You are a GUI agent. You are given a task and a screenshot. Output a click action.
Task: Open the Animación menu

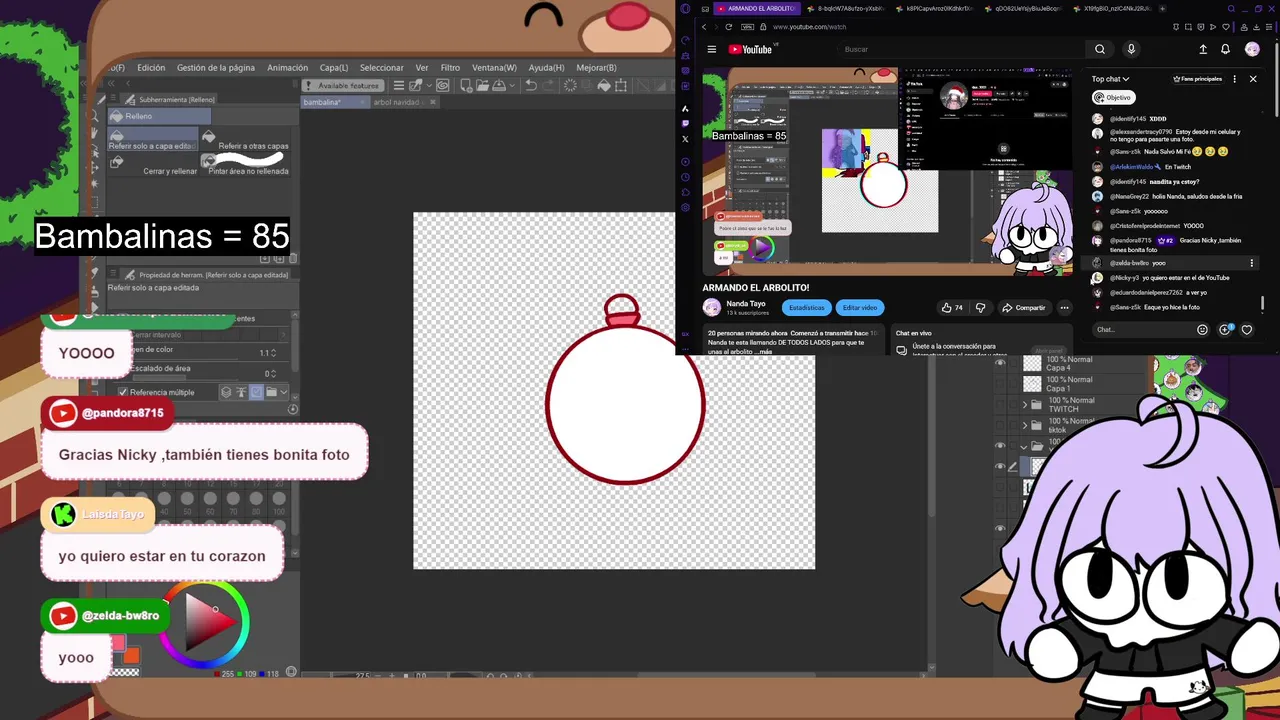[x=287, y=68]
